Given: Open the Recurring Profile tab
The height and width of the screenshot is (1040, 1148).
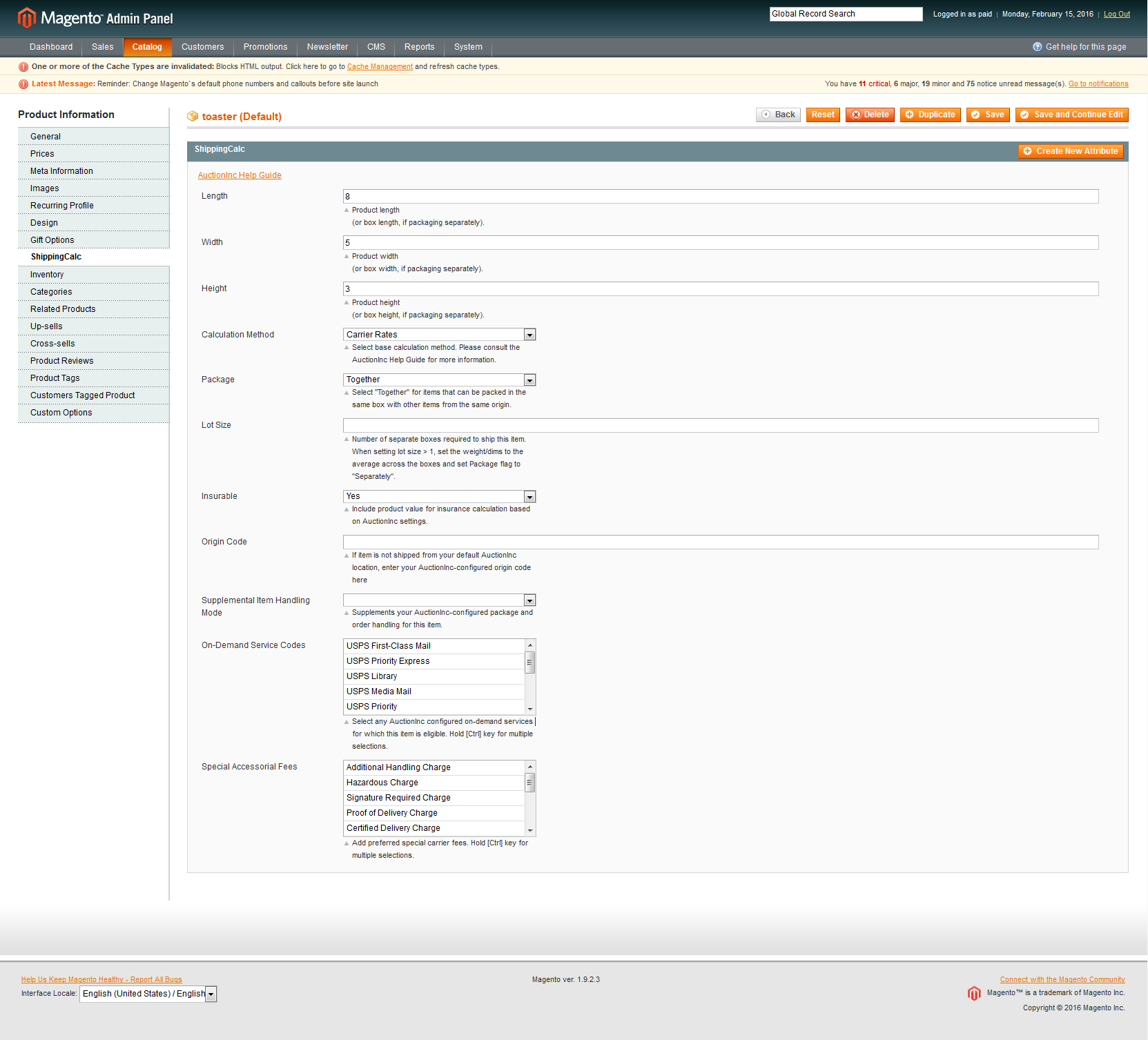Looking at the screenshot, I should point(94,206).
